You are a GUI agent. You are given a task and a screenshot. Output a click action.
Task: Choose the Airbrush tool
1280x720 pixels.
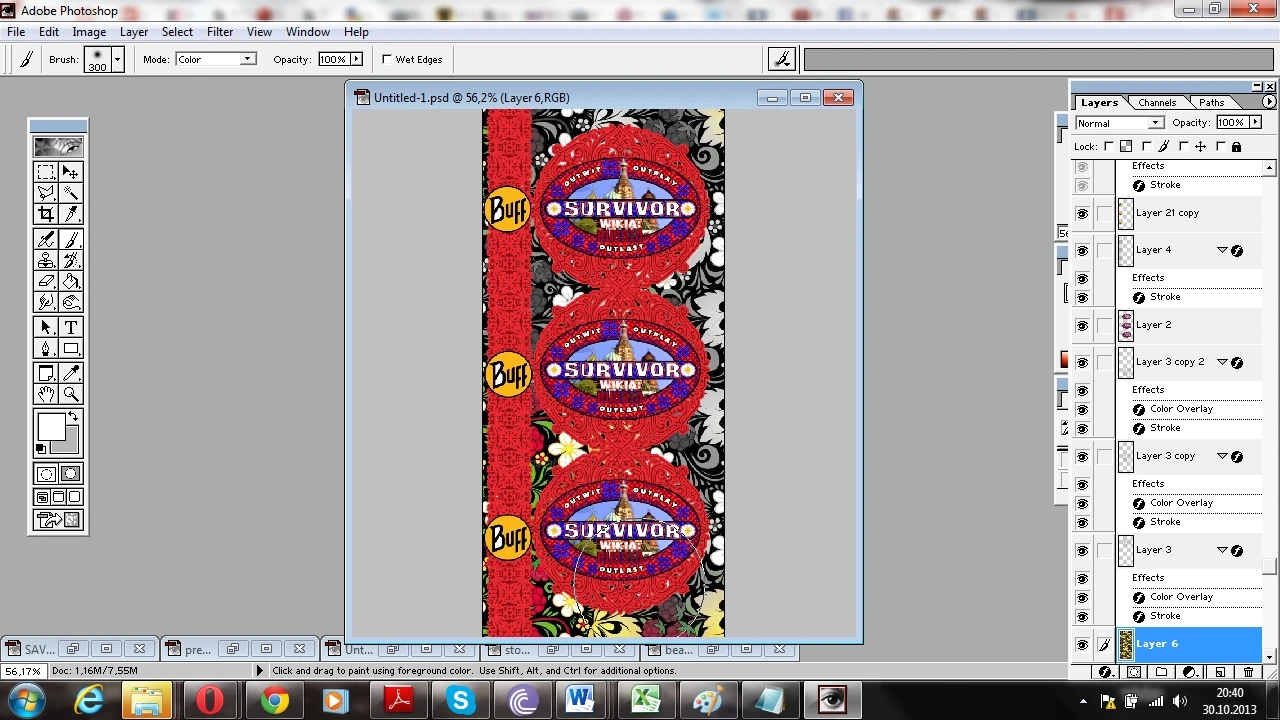[x=46, y=239]
